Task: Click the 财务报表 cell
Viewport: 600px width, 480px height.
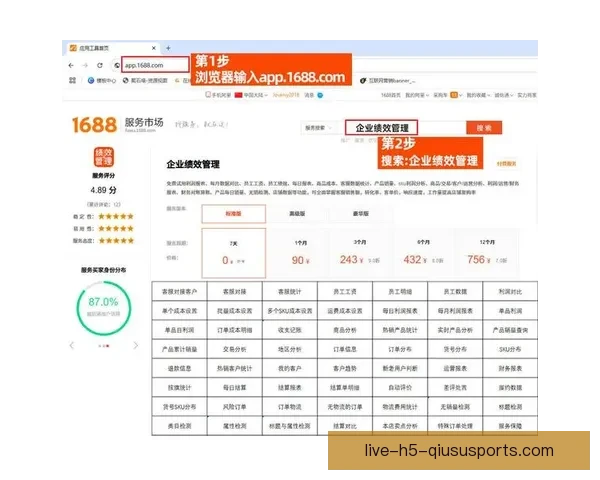Action: point(510,369)
